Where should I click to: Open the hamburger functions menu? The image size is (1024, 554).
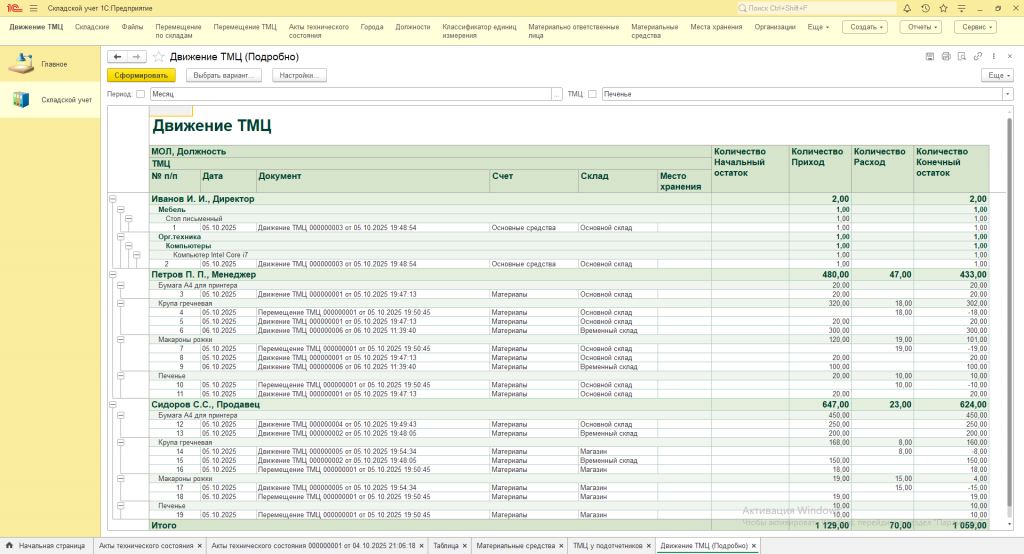pyautogui.click(x=33, y=8)
